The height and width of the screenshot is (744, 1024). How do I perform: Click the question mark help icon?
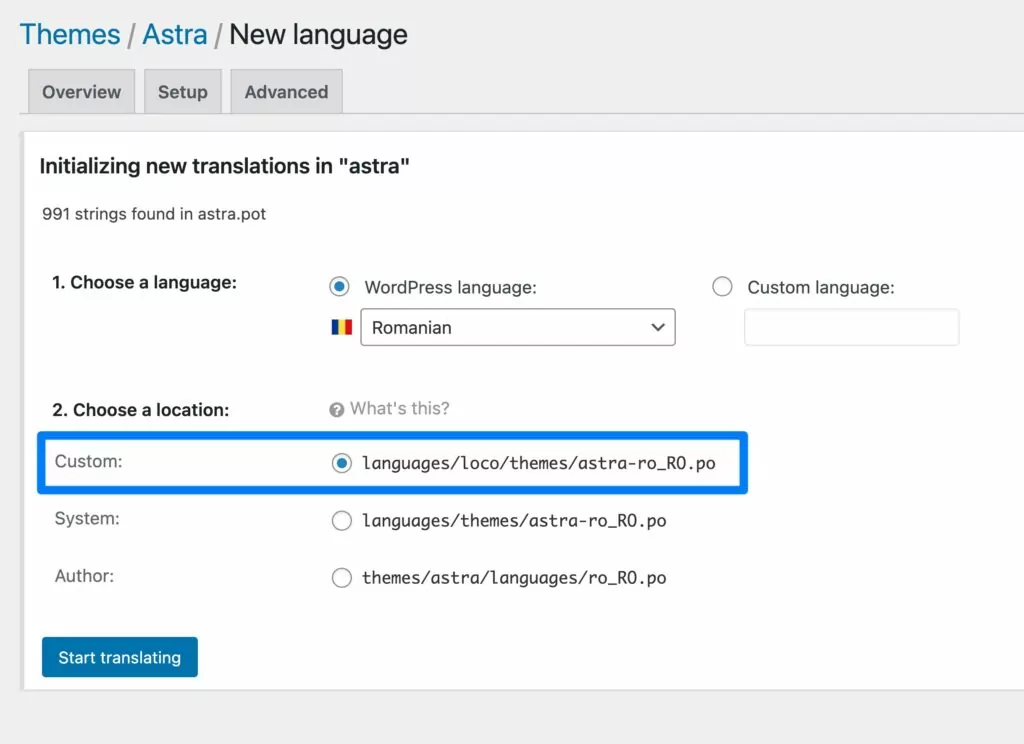coord(337,409)
